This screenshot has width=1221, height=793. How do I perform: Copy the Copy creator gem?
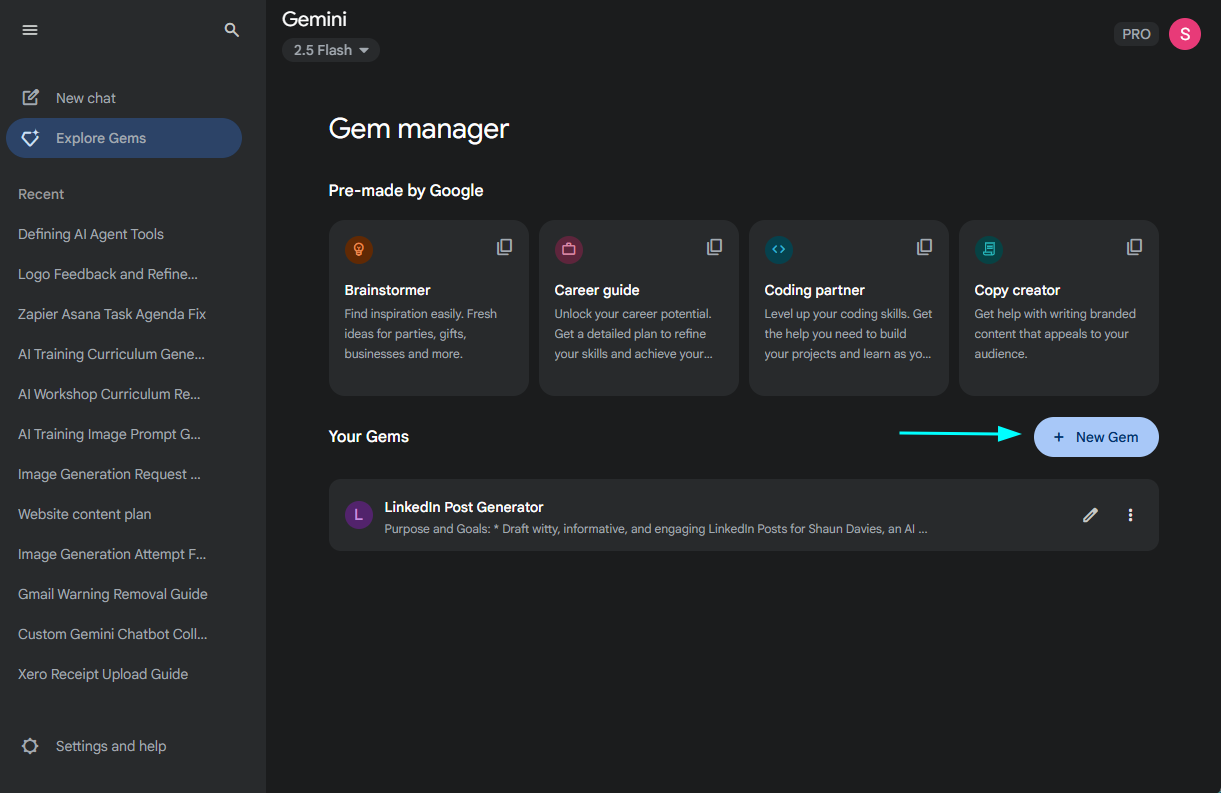click(1135, 246)
